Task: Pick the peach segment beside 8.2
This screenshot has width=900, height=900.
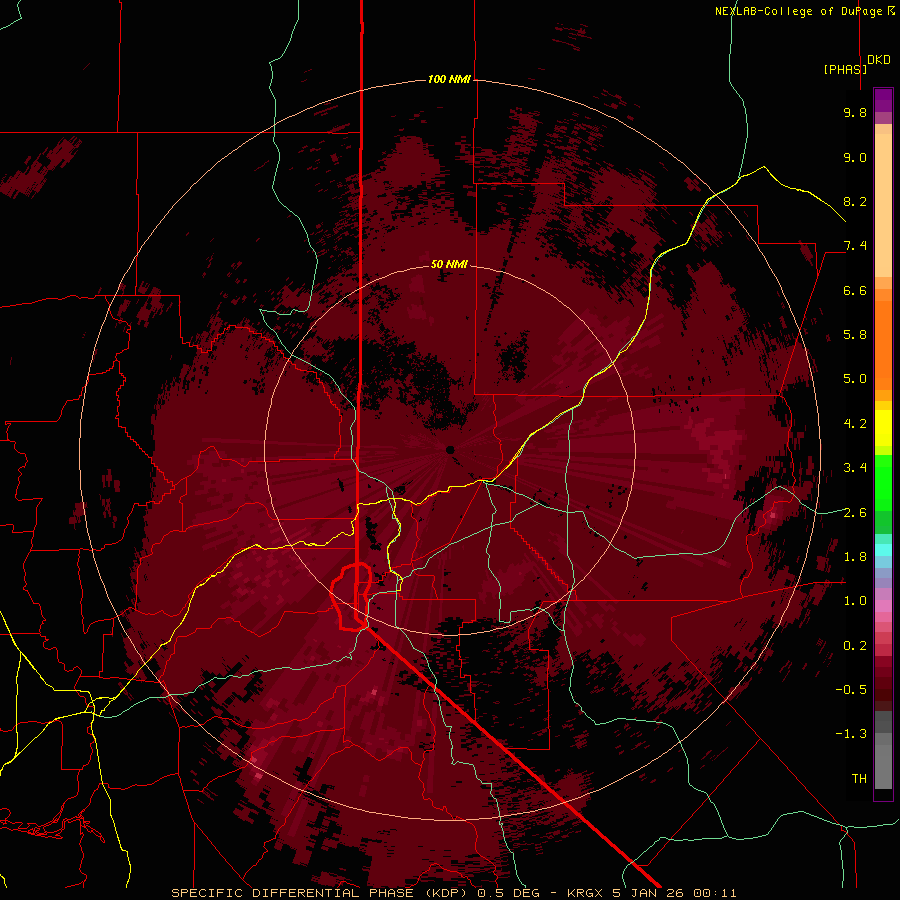Action: click(x=883, y=205)
